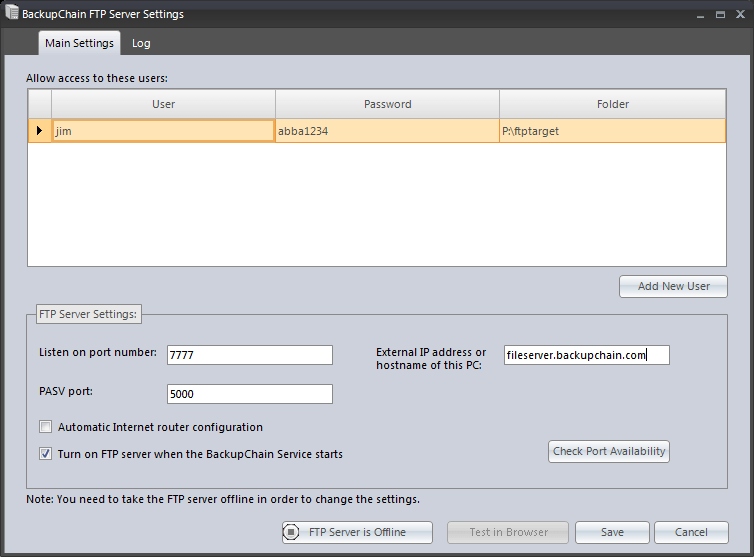Open the Log tab
The width and height of the screenshot is (754, 557).
coord(141,43)
